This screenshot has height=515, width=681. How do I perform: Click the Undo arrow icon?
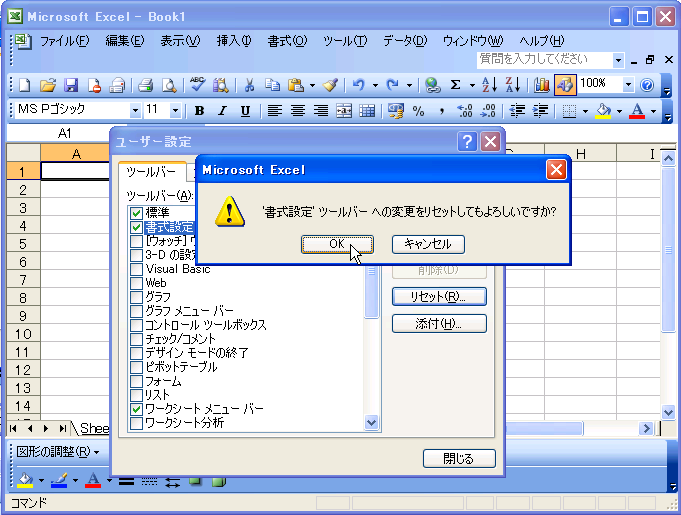coord(359,85)
